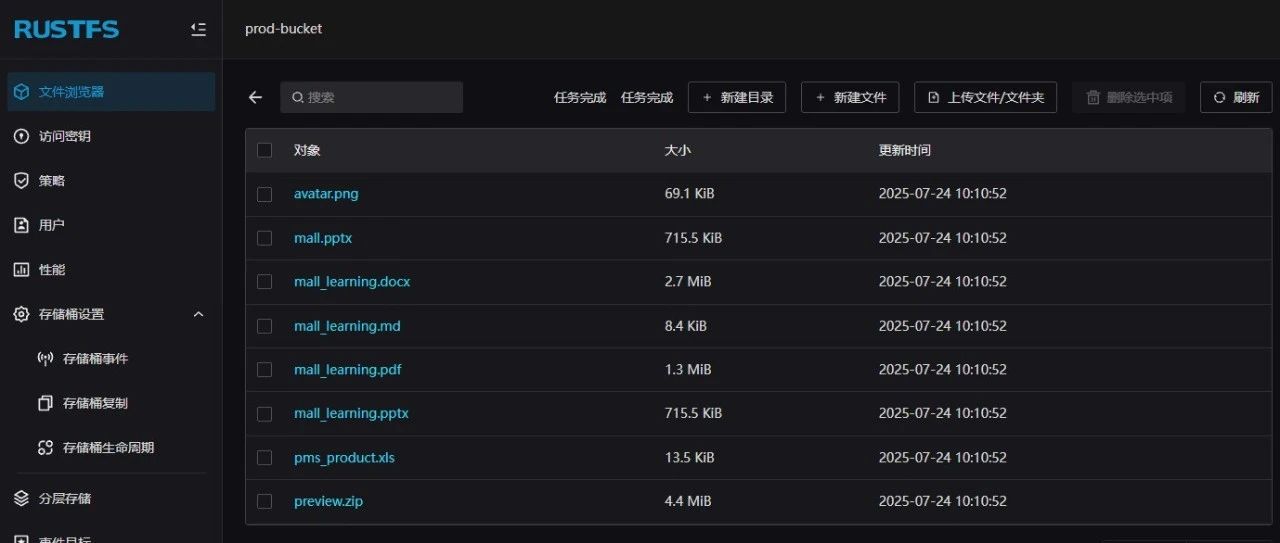Click the users (用户) sidebar icon

(21, 225)
